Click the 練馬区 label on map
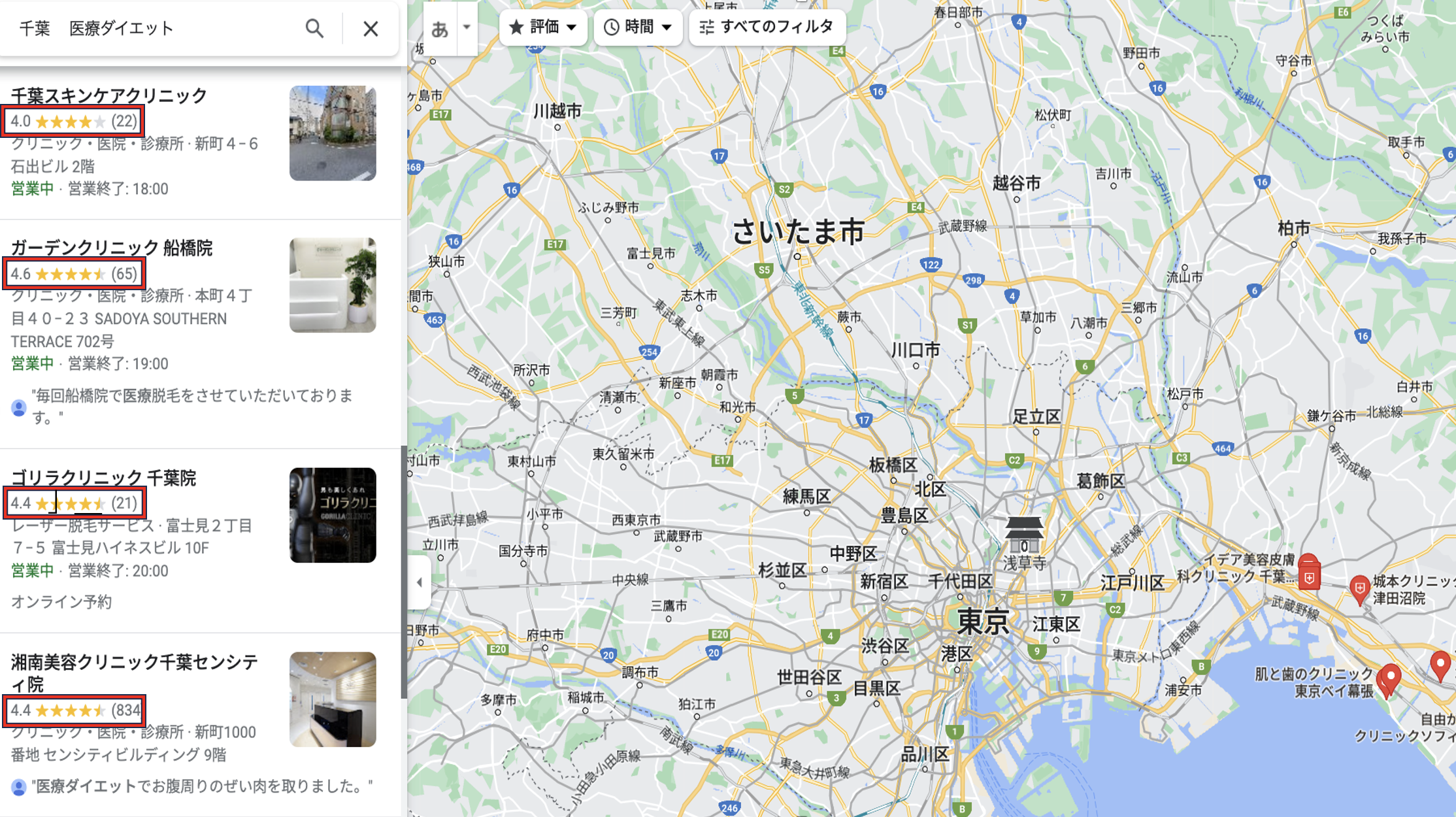Viewport: 1456px width, 817px height. click(x=806, y=497)
